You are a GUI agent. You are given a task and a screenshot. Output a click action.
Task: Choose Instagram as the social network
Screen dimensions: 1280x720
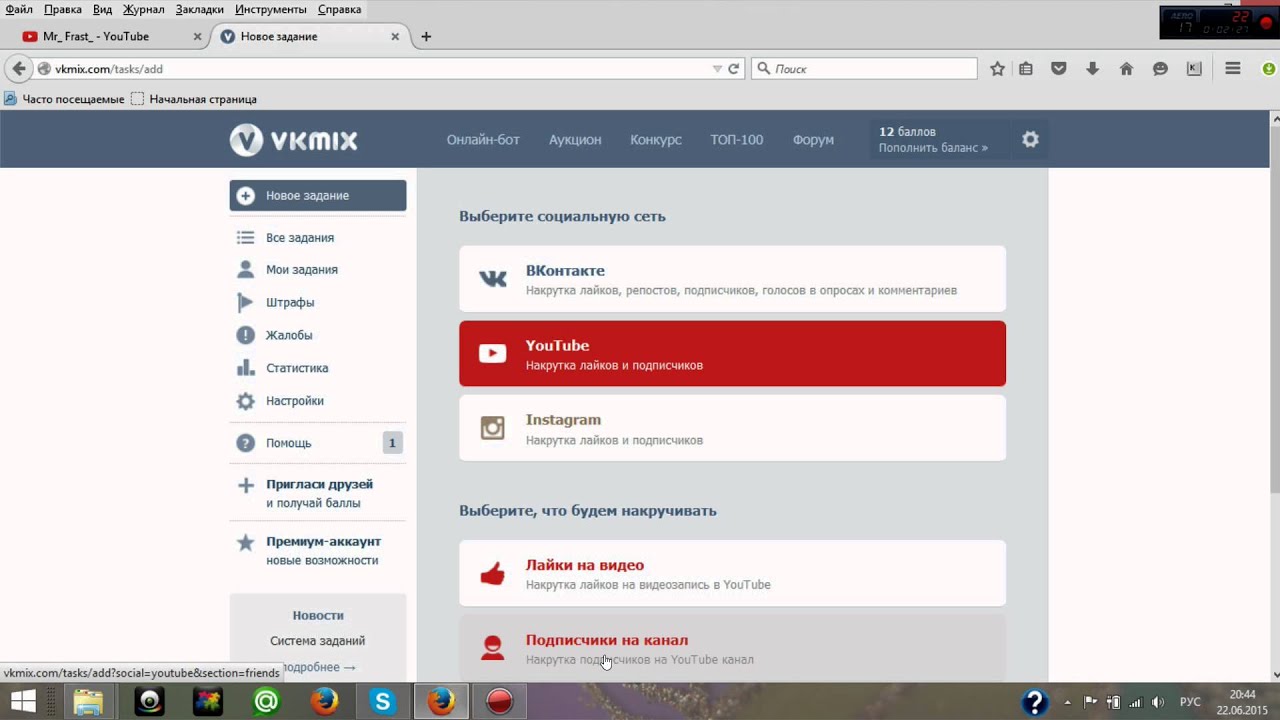tap(732, 428)
